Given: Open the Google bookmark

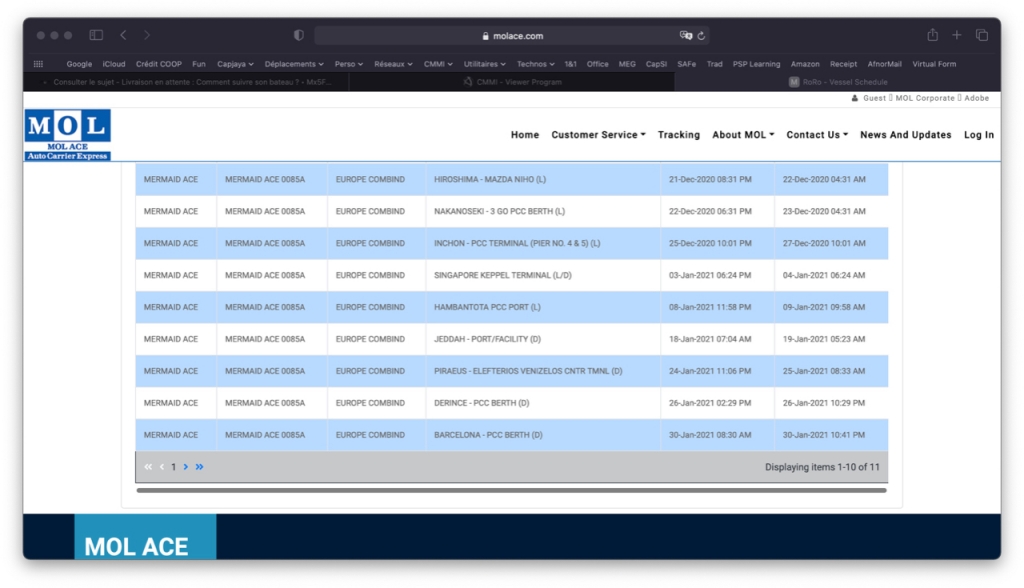Looking at the screenshot, I should (x=79, y=64).
